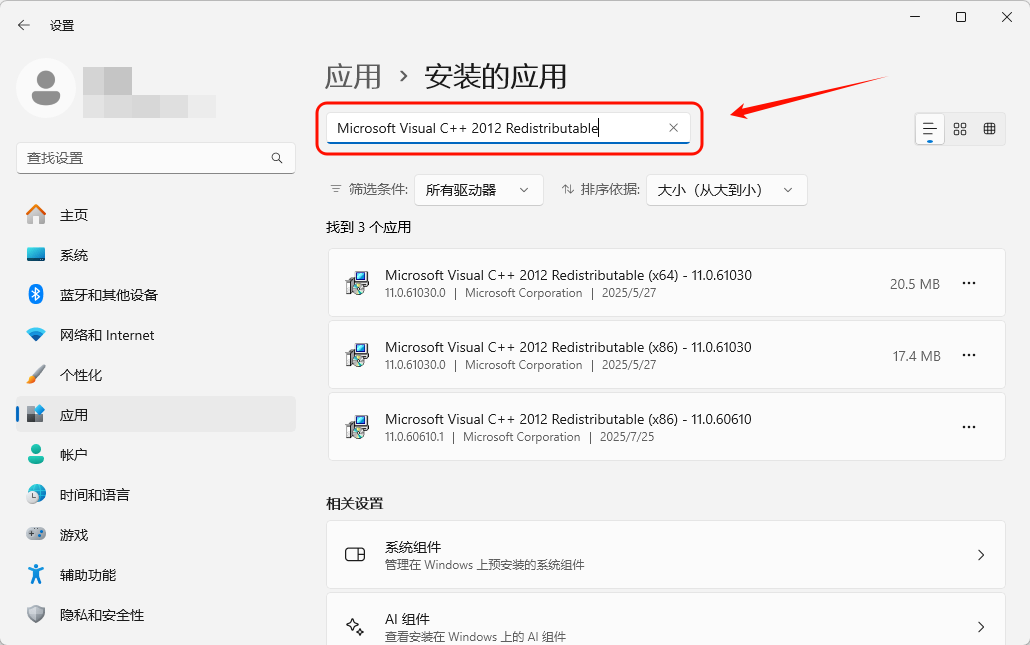The height and width of the screenshot is (645, 1030).
Task: Open the 大小（从大到小）sort dropdown
Action: coord(727,190)
